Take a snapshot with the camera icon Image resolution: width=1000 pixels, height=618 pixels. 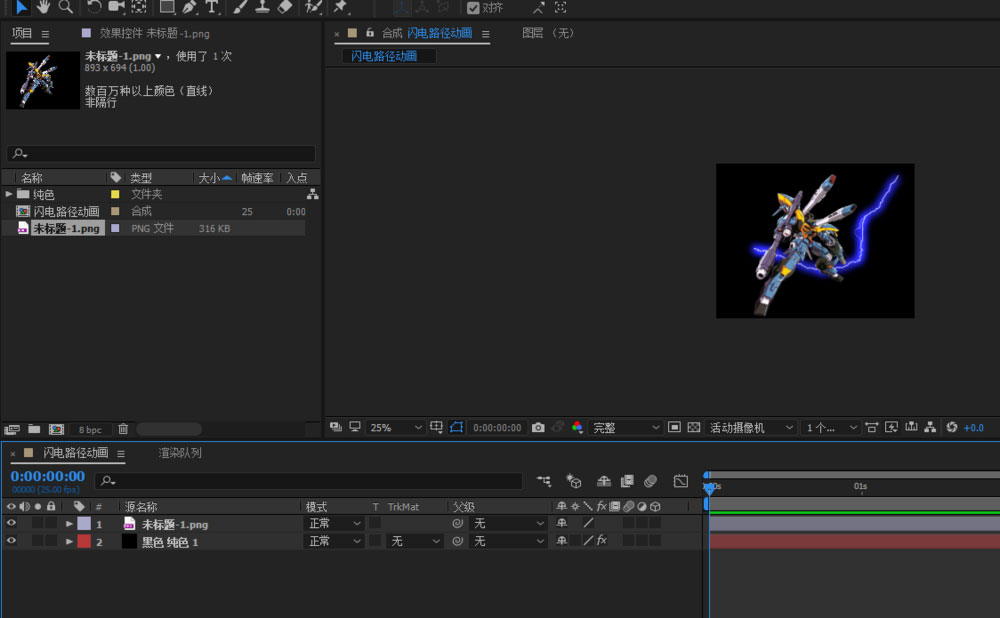point(538,427)
